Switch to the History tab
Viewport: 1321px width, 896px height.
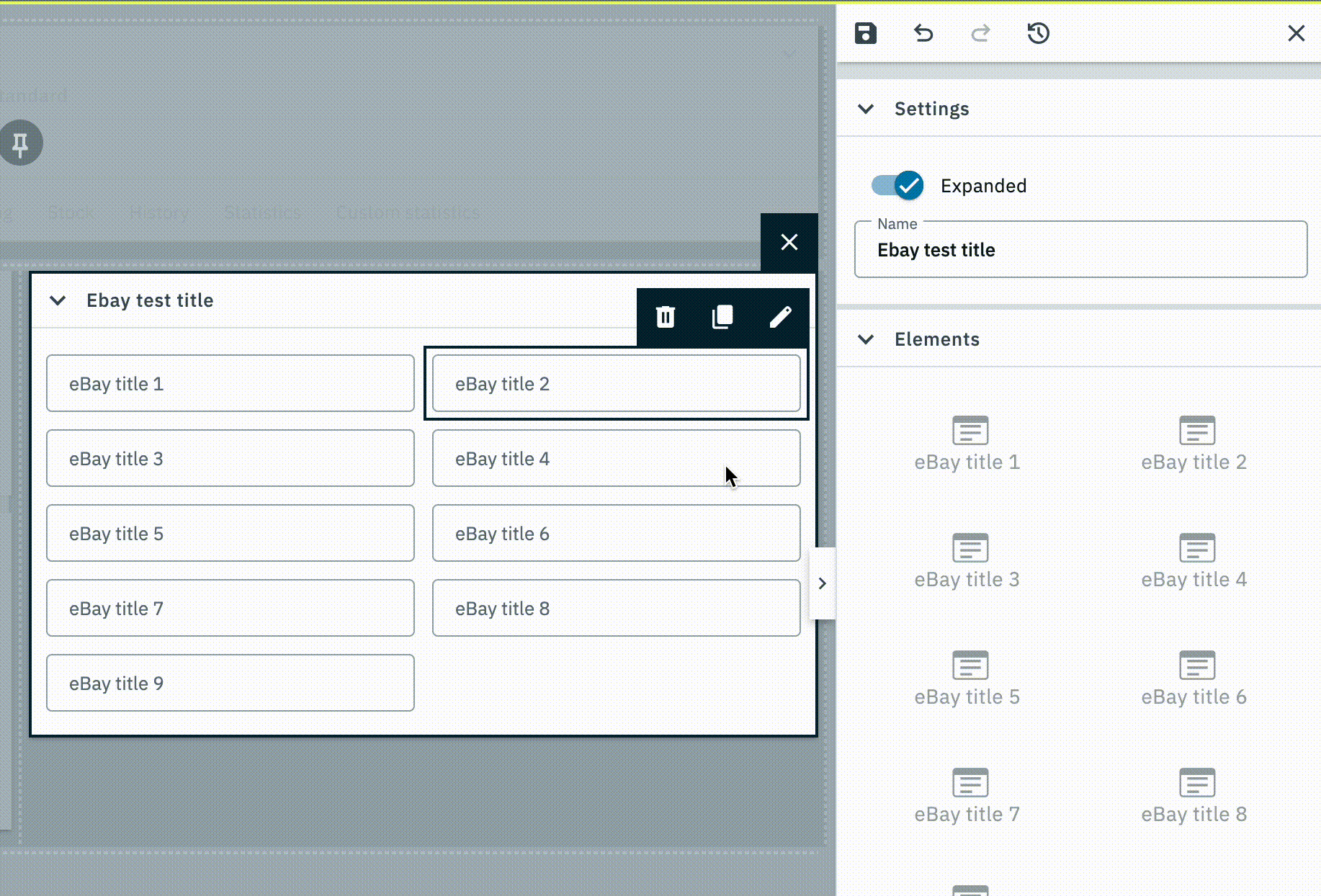[x=159, y=212]
